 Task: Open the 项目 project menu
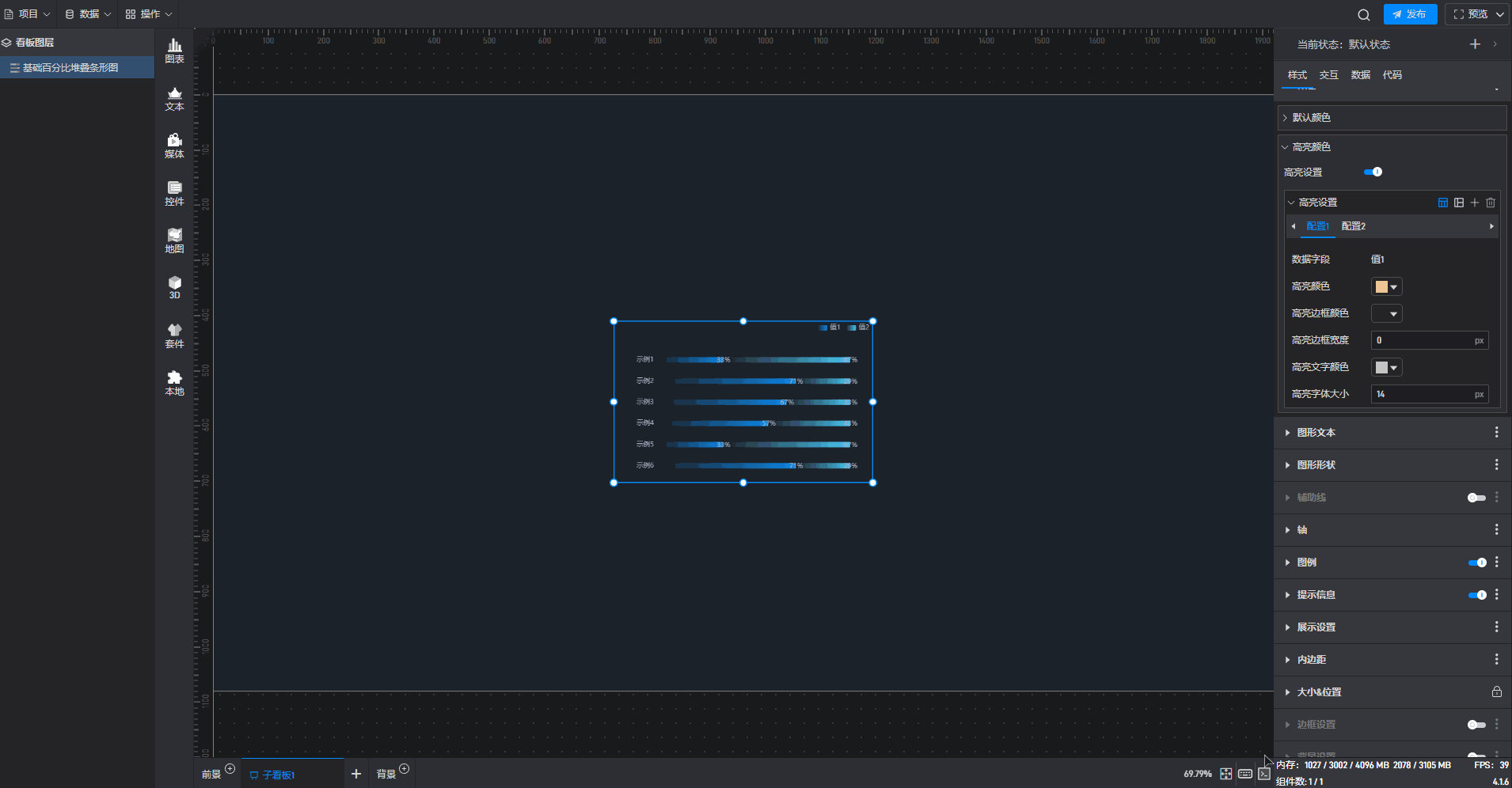[27, 14]
